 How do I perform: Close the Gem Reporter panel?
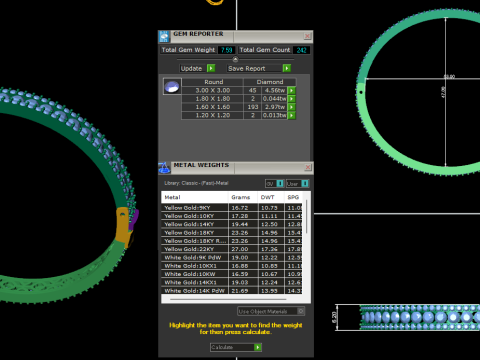(x=307, y=36)
